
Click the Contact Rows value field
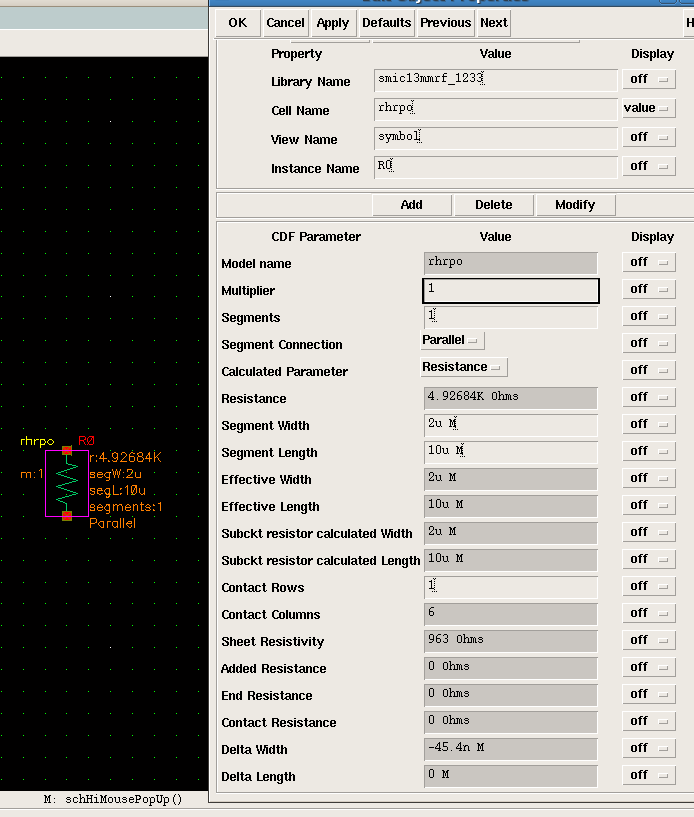[511, 587]
